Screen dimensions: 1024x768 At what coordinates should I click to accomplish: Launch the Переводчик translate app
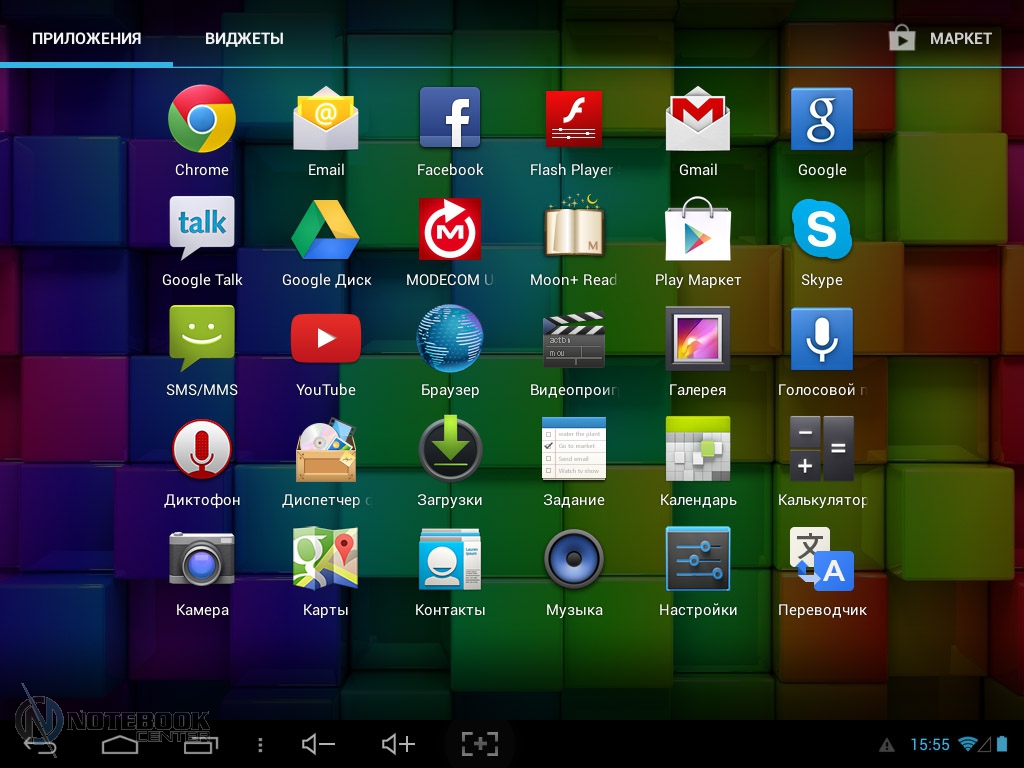click(822, 560)
